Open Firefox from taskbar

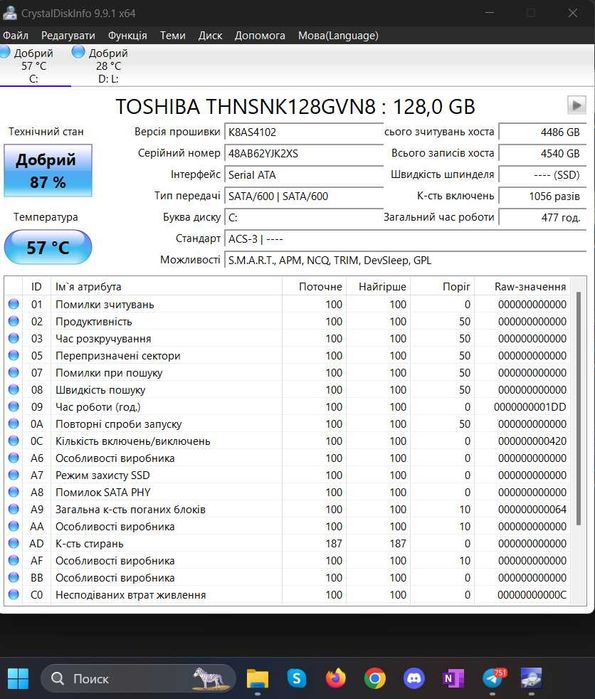coord(336,678)
